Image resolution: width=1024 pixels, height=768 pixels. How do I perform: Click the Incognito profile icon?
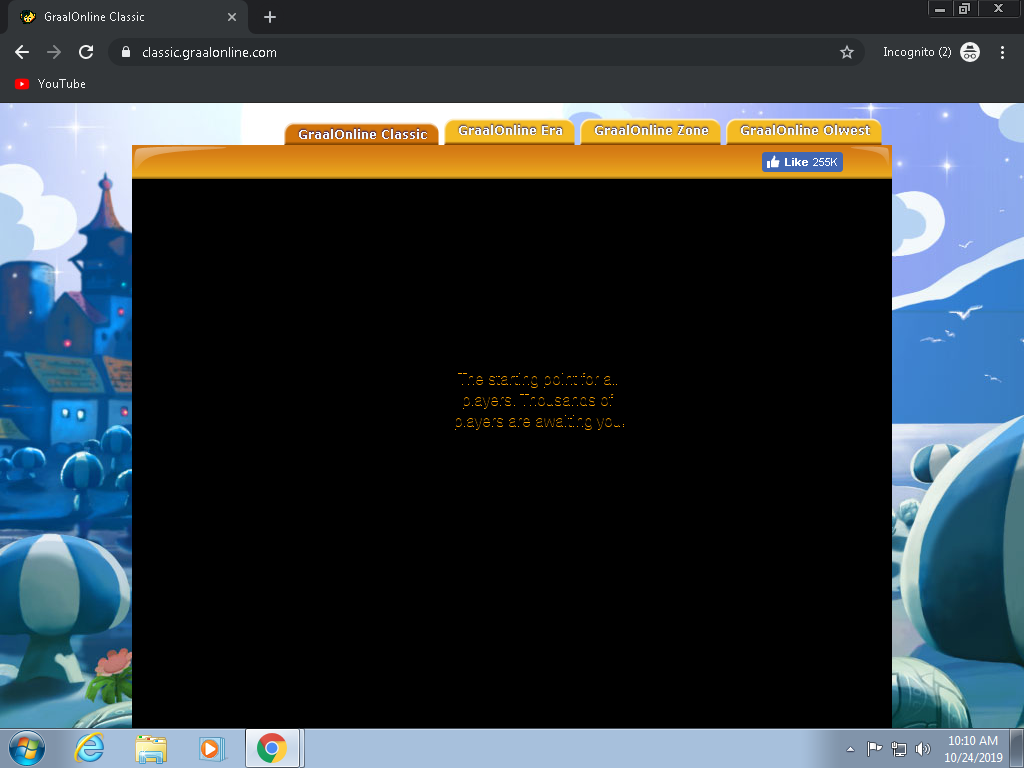point(969,52)
